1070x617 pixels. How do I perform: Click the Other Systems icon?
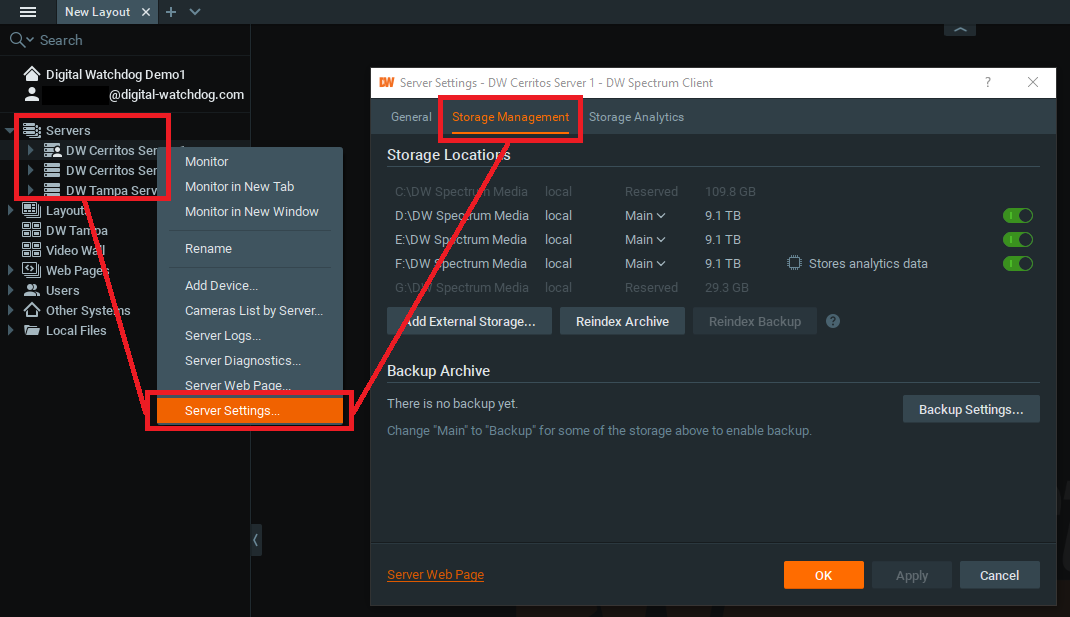(31, 310)
